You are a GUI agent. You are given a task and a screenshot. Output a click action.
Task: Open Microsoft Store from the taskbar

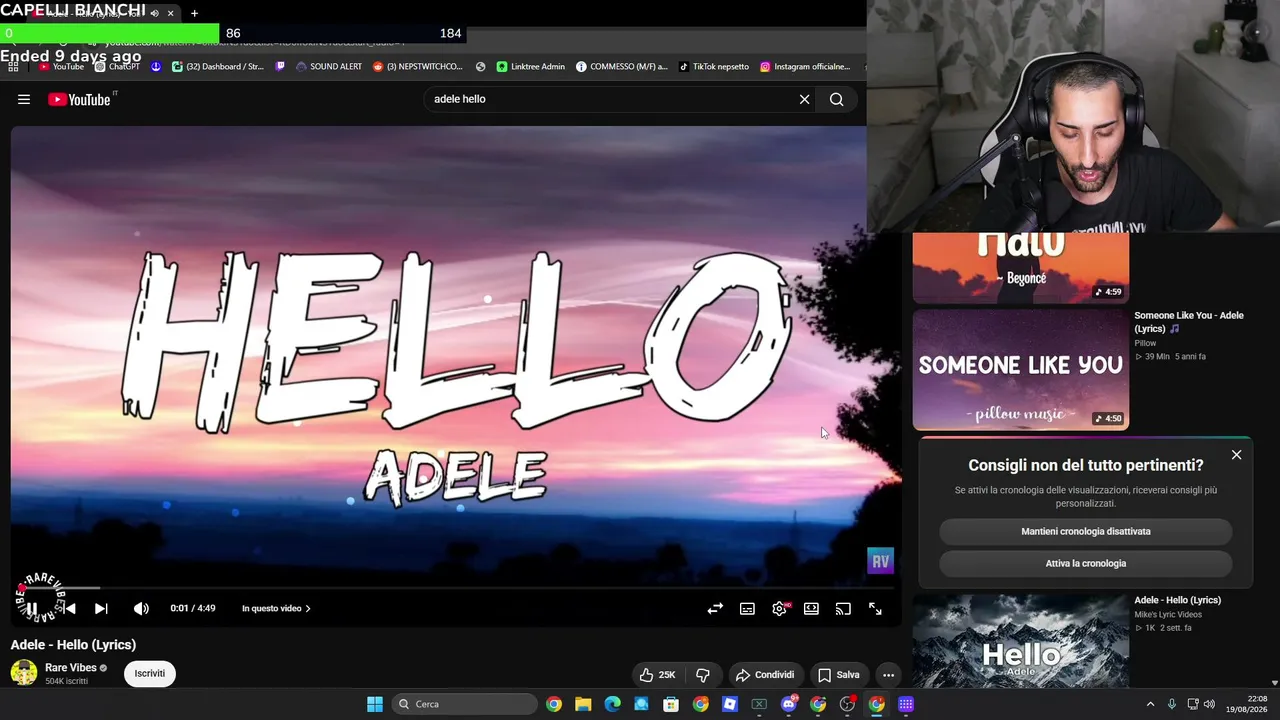coord(671,704)
